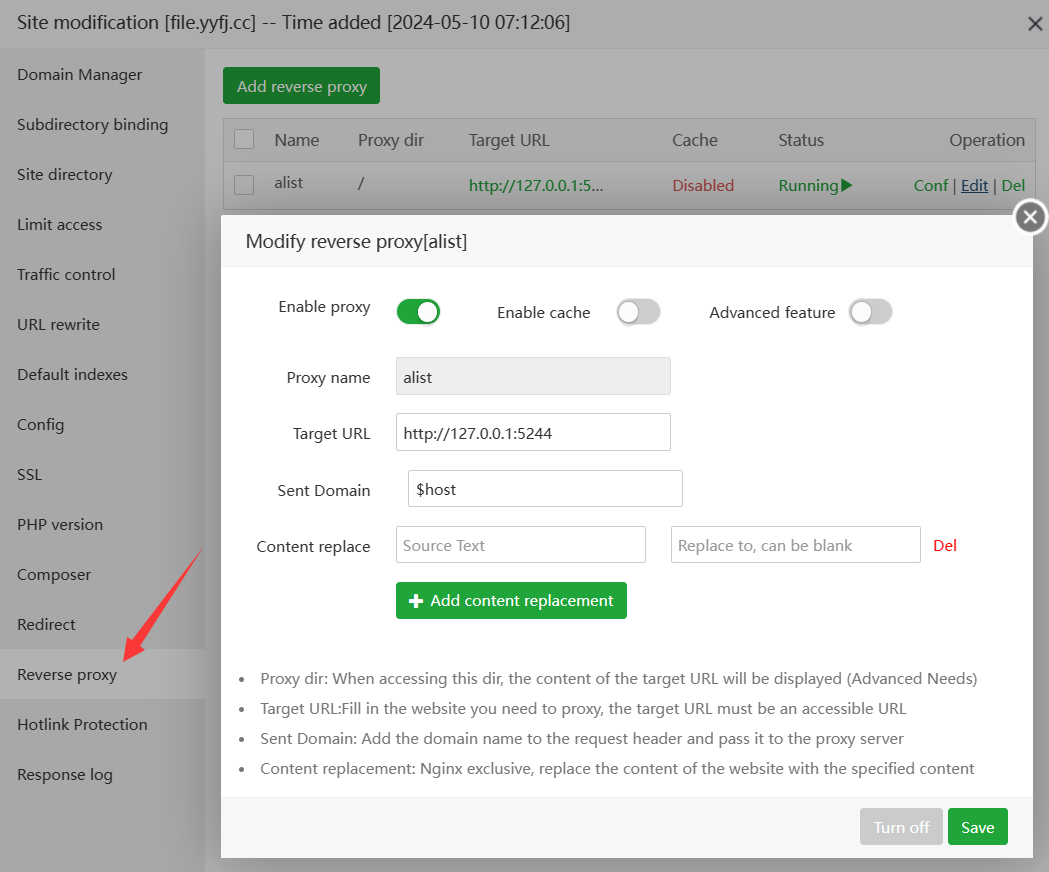Click the Target URL input field

[533, 432]
